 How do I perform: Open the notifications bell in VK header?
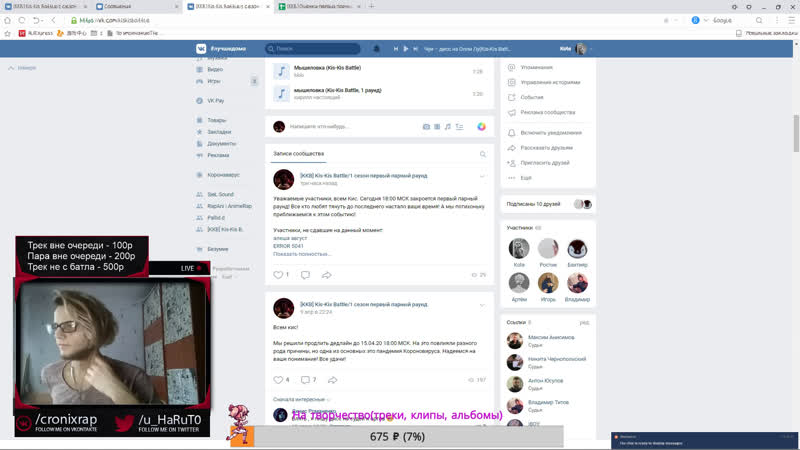click(x=377, y=48)
